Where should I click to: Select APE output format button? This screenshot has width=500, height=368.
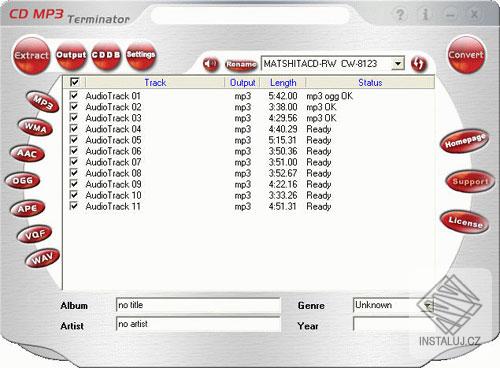[x=27, y=209]
